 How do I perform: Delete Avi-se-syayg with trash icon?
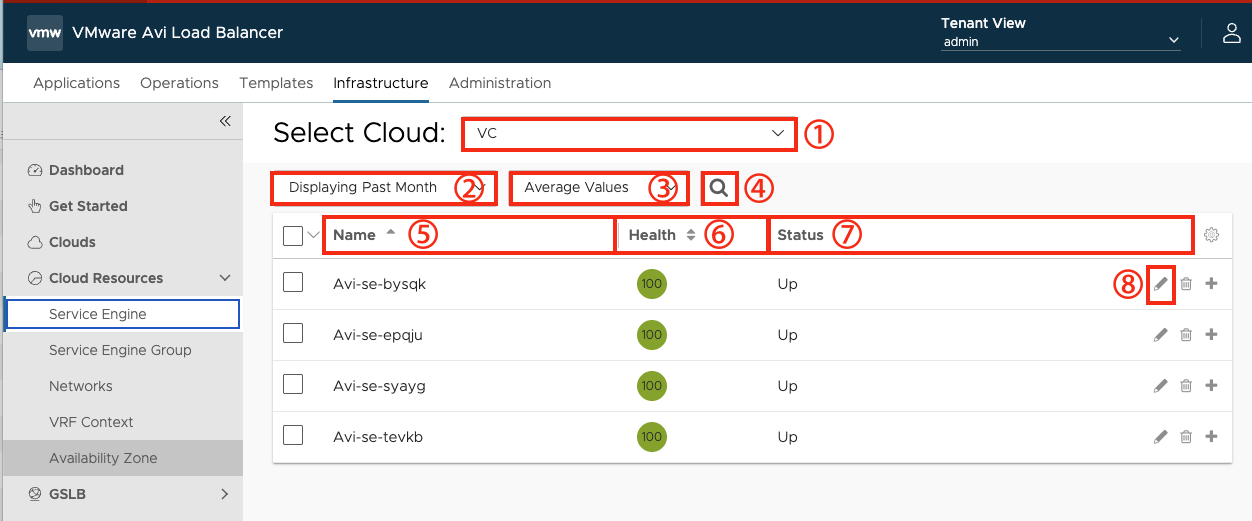(x=1186, y=386)
